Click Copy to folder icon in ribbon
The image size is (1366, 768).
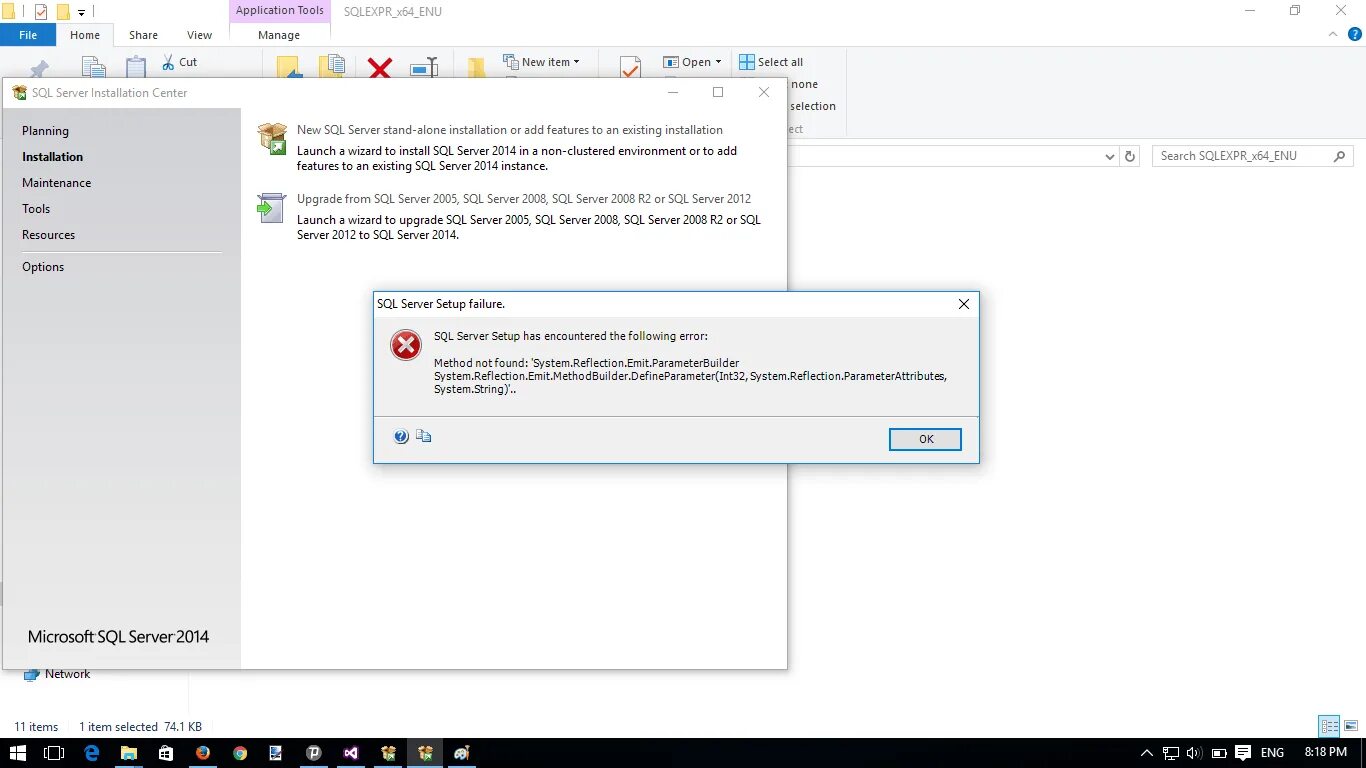coord(332,67)
